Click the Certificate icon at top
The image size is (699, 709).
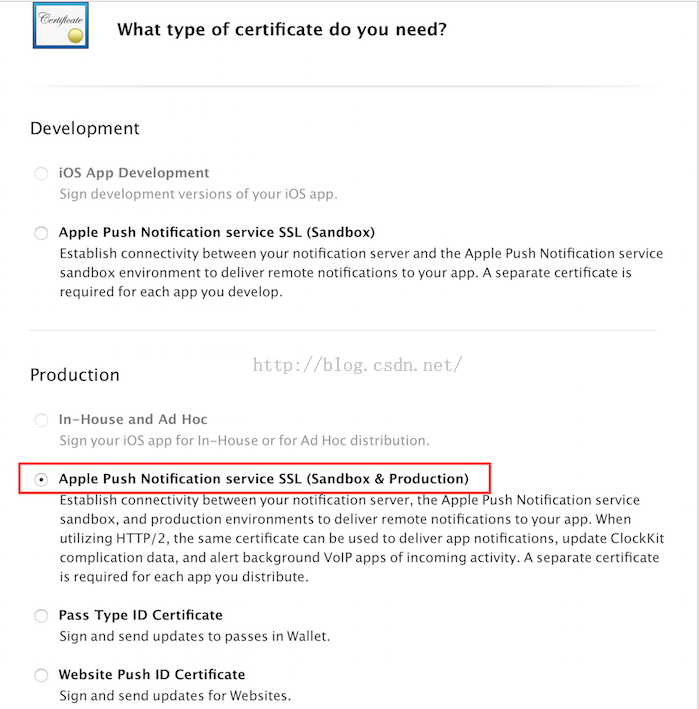[60, 25]
